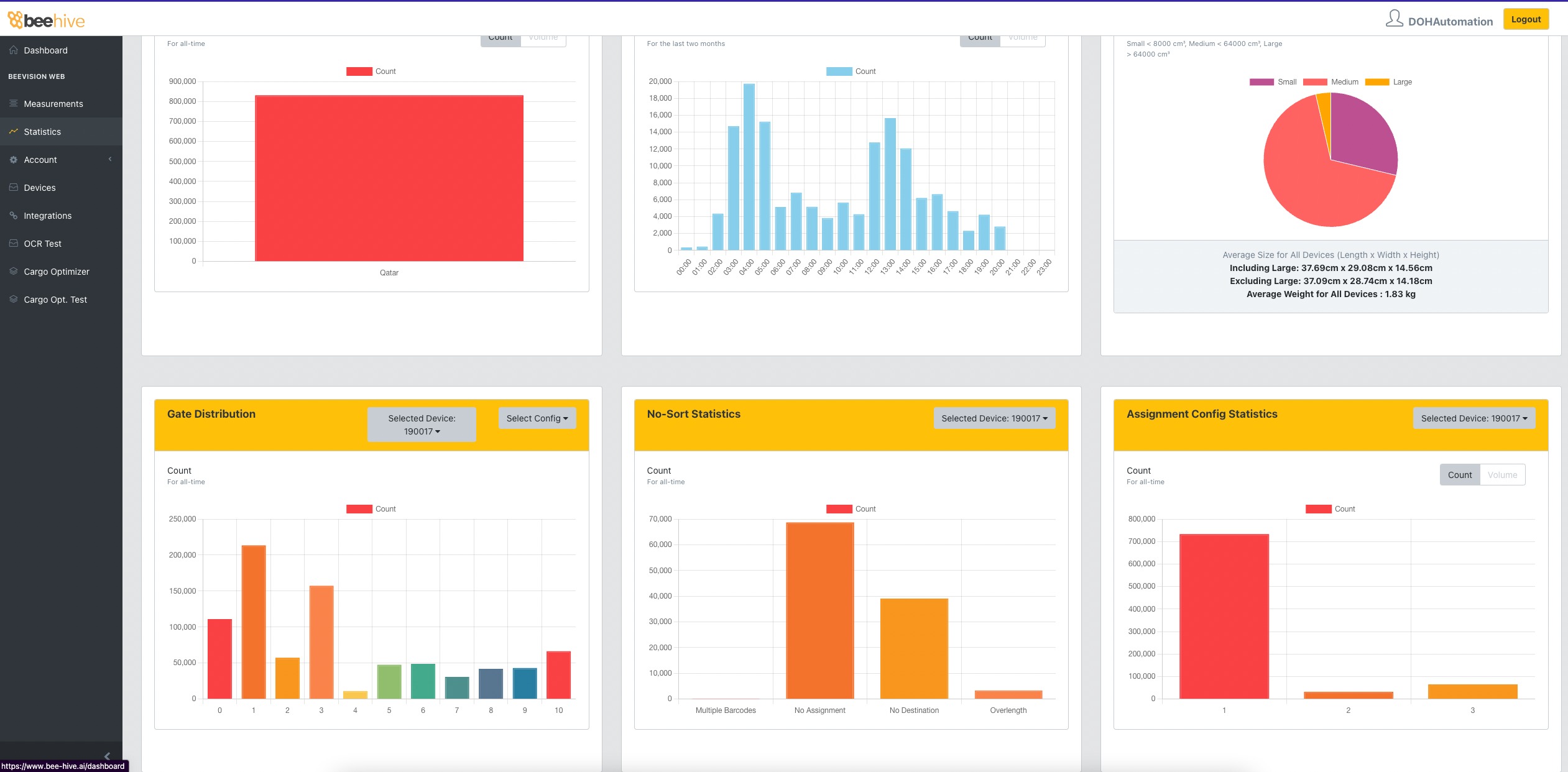Click the Cargo Optimizer layers icon
The height and width of the screenshot is (772, 1568).
coord(13,271)
